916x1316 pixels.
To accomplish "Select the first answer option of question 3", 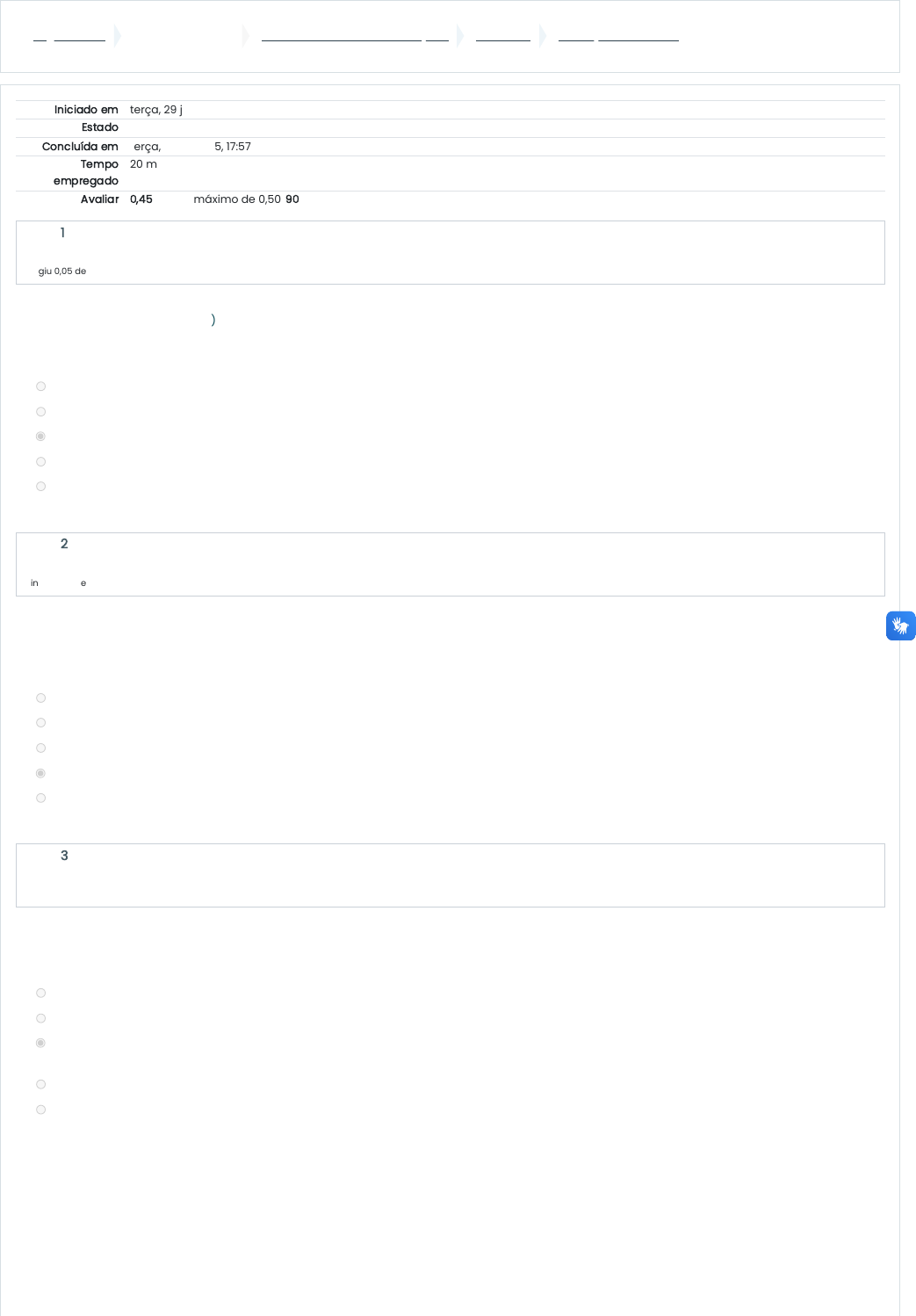I will point(40,994).
